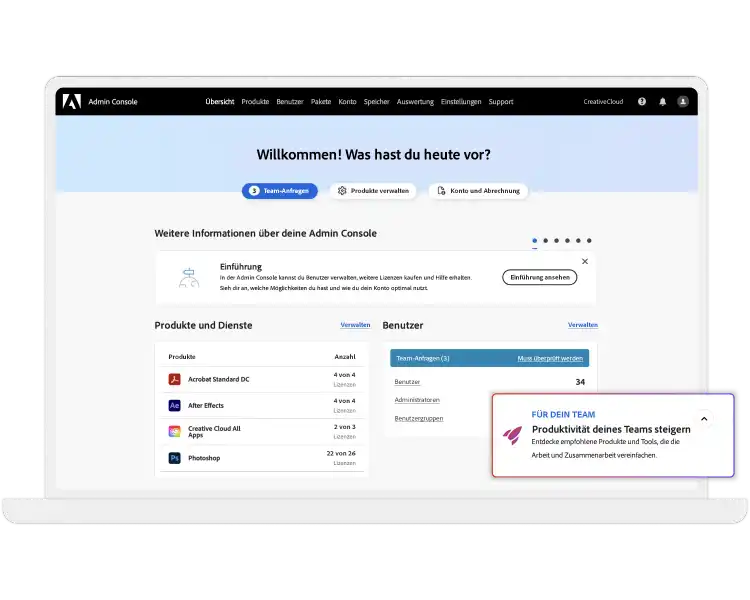The image size is (750, 600).
Task: Click the document icon on Konto und Abrechnung
Action: [441, 190]
